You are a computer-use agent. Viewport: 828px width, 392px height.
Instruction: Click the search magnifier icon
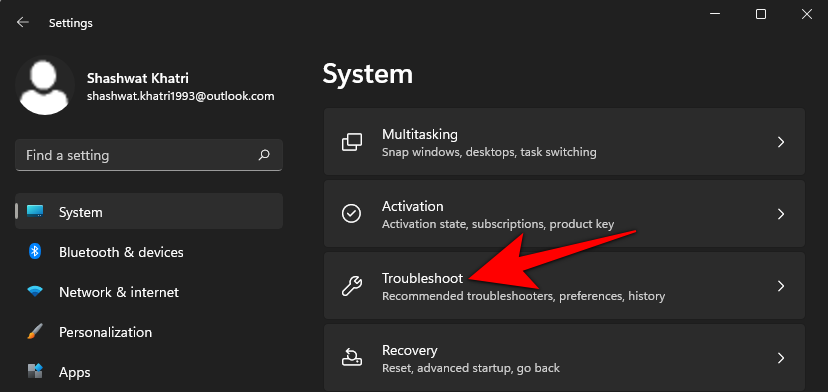[x=264, y=155]
